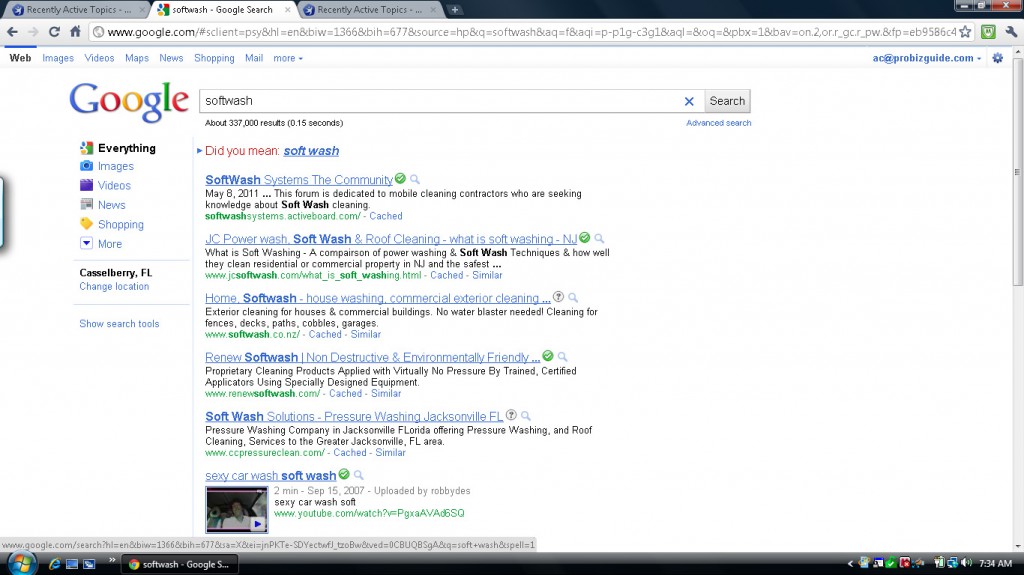Click the 'soft wash' did-you-mean suggestion

pos(311,151)
